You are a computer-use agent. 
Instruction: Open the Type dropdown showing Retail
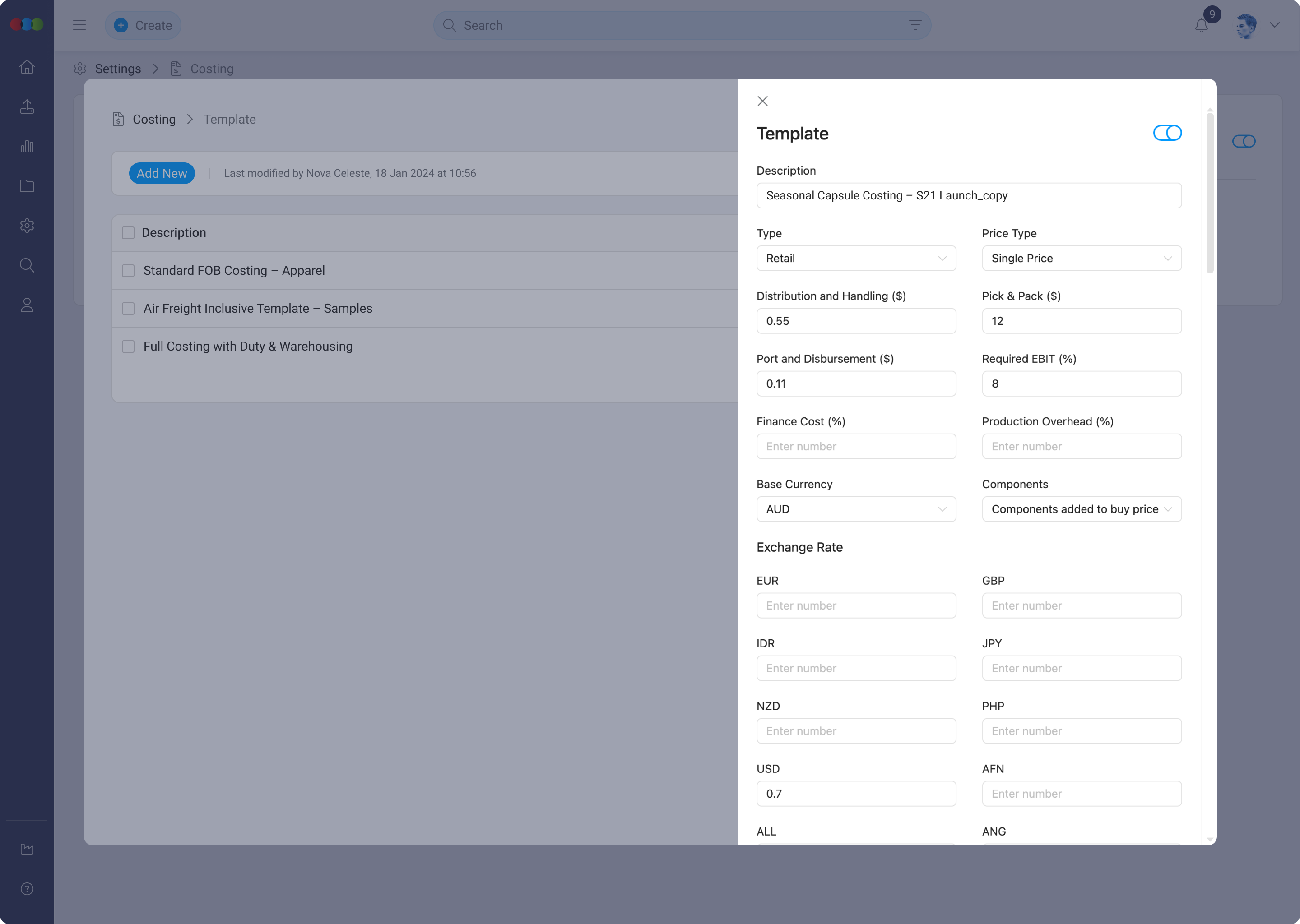(x=855, y=259)
